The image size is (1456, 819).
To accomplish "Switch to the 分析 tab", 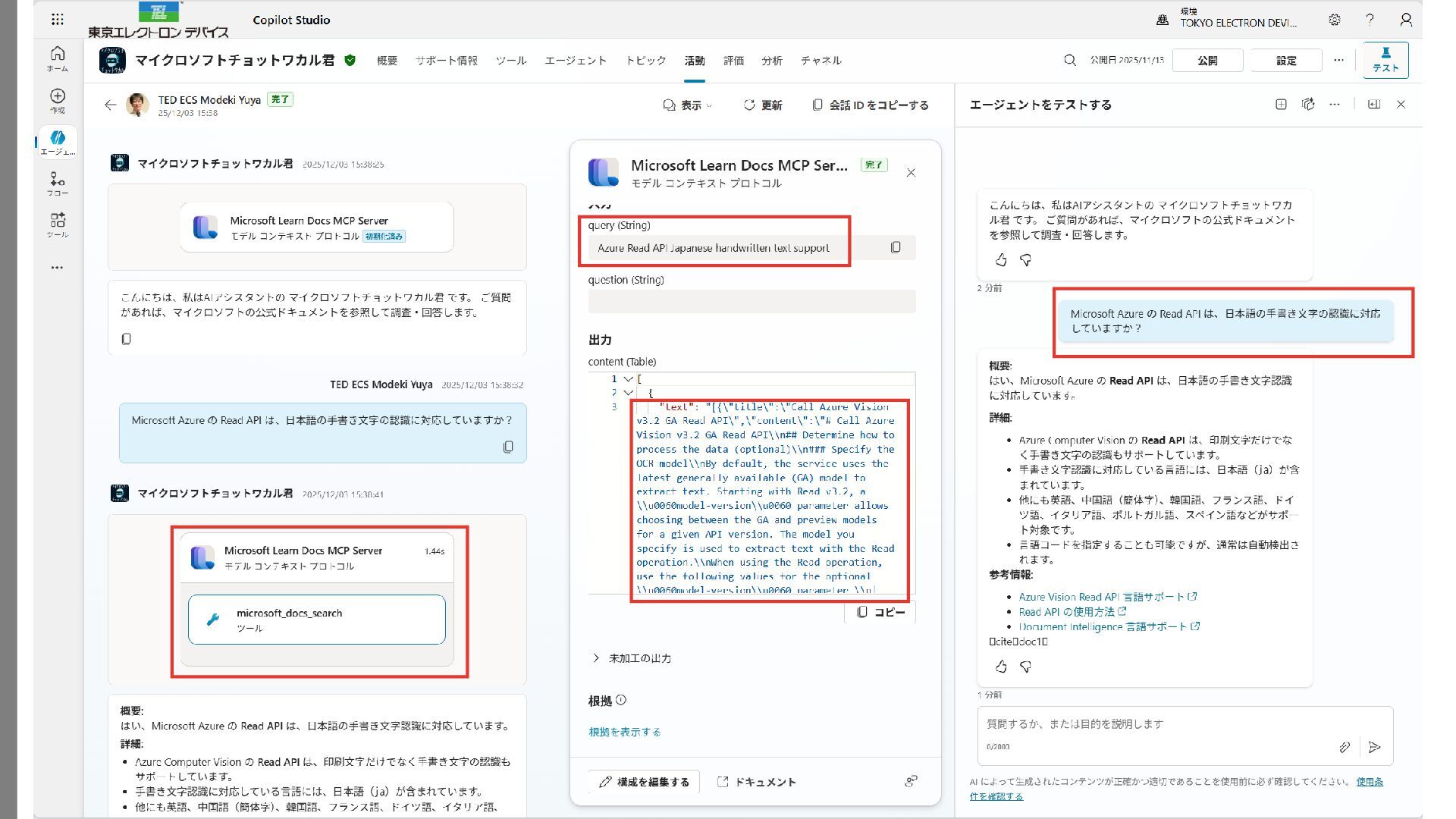I will coord(772,61).
